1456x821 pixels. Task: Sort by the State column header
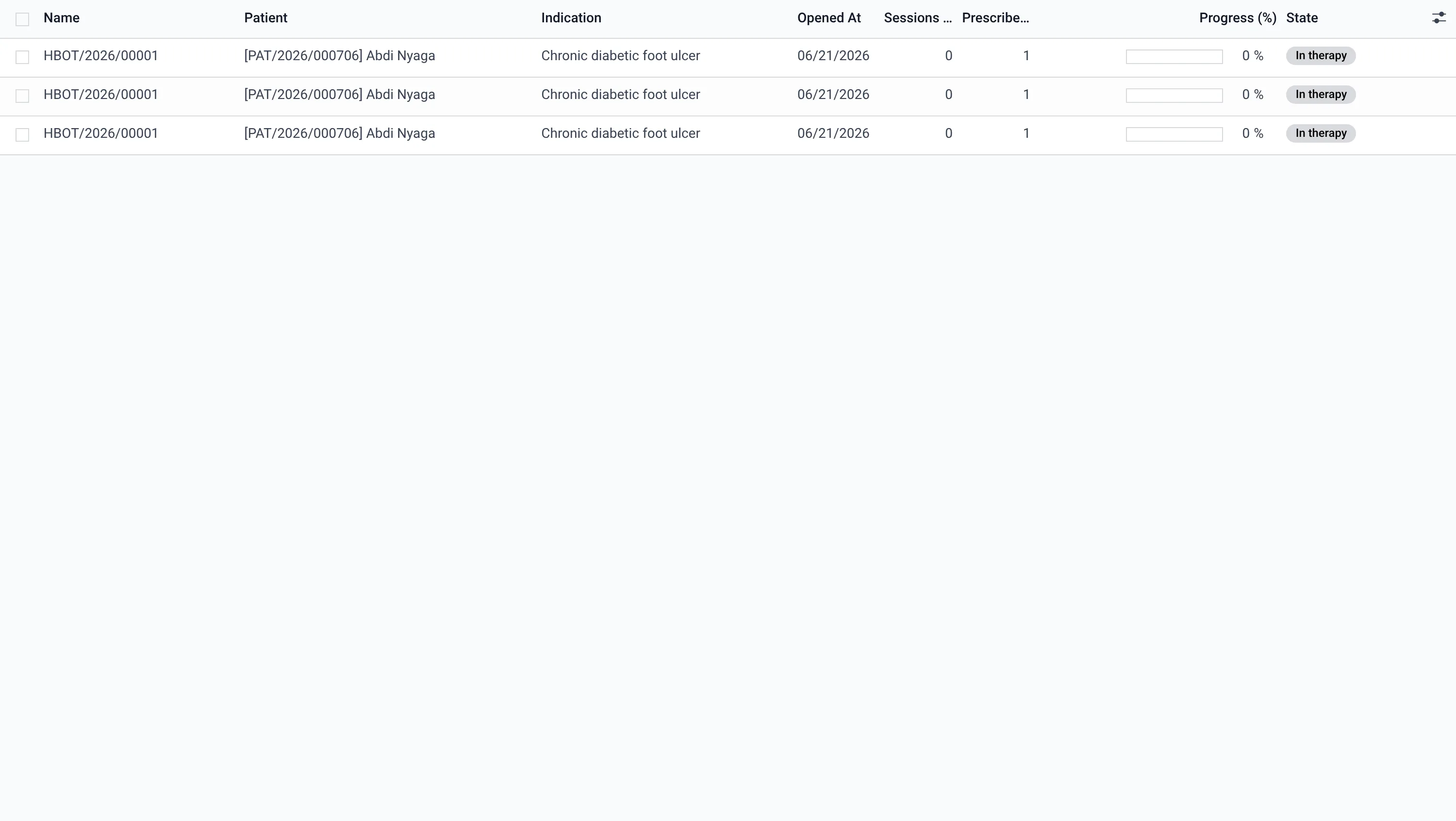[1302, 18]
